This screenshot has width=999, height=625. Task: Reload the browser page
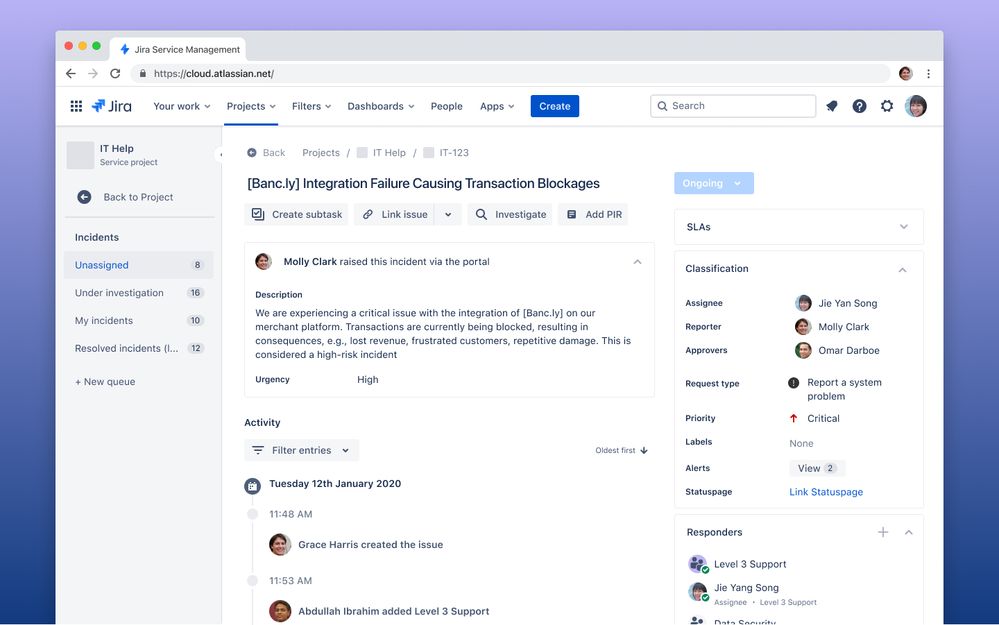[115, 74]
